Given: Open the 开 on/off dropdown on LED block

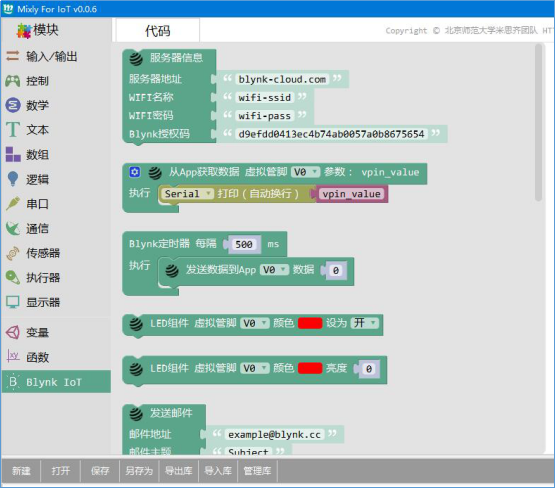Looking at the screenshot, I should pos(365,323).
